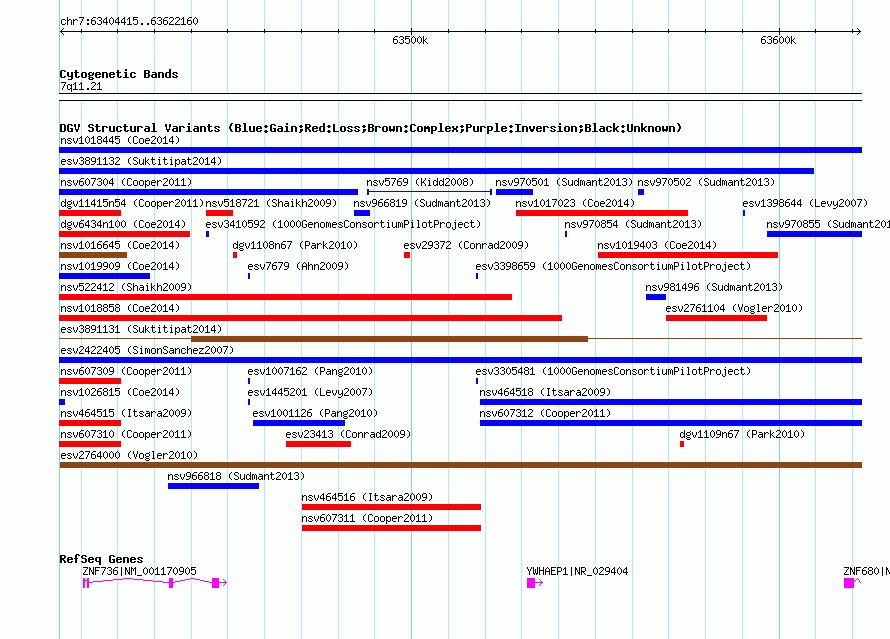Select nsv1026815 (Coe2014) label
Viewport: 890px width, 639px height.
(x=120, y=392)
